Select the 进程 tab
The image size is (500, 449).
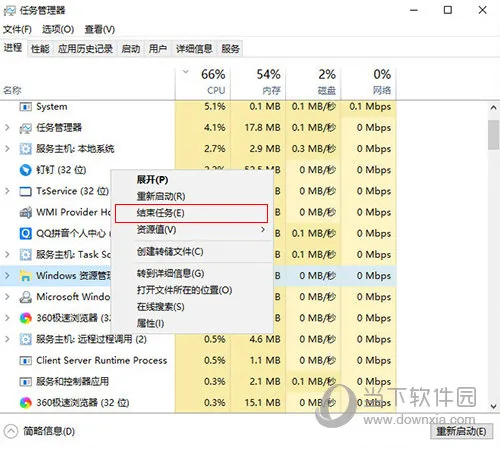pyautogui.click(x=13, y=48)
